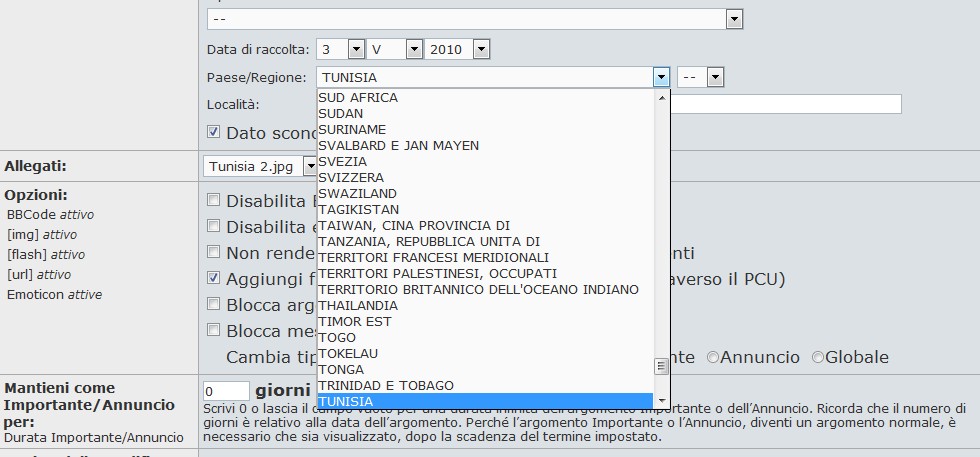Pick TUNISIA highlighted option in list

click(348, 401)
